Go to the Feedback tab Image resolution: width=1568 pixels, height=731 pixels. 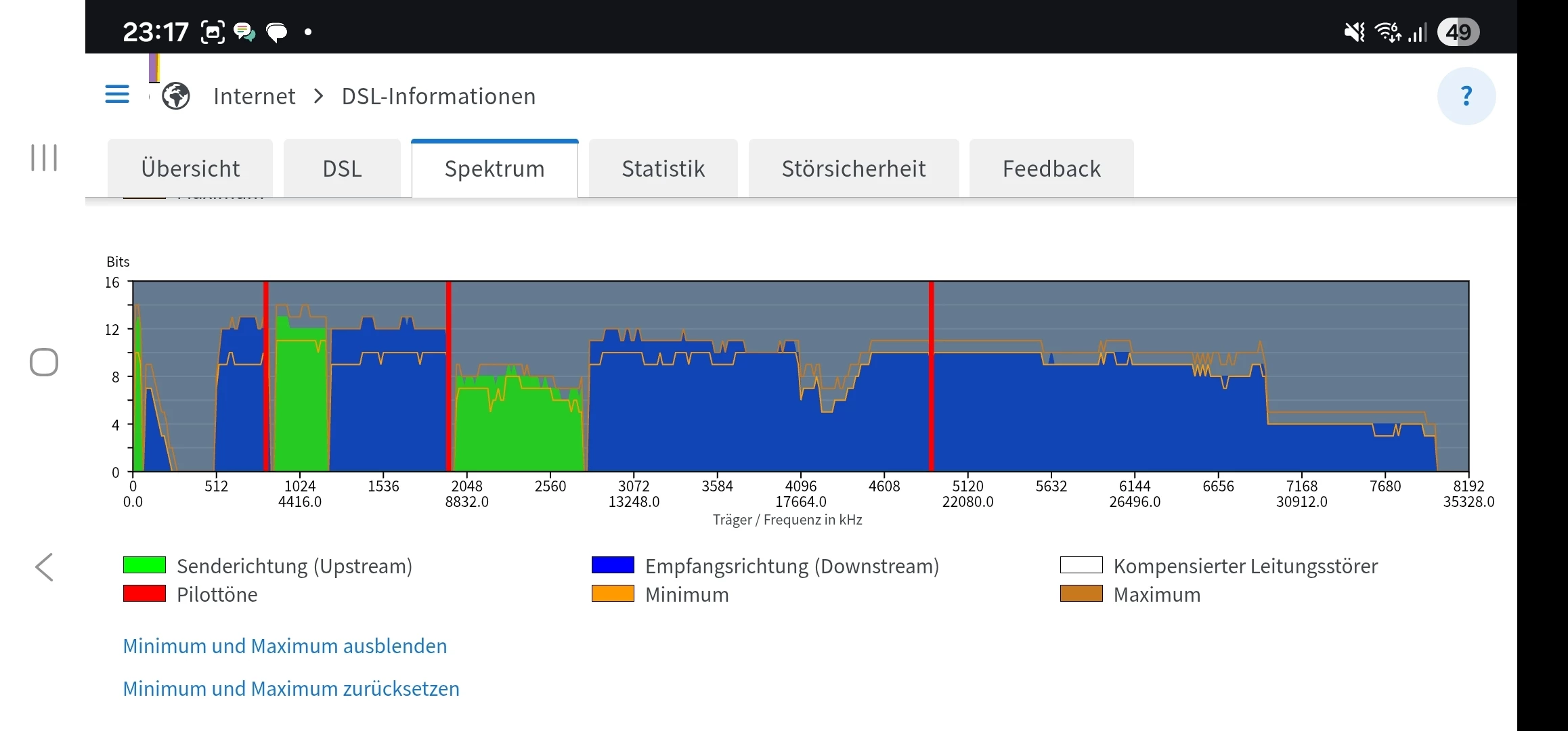coord(1051,169)
